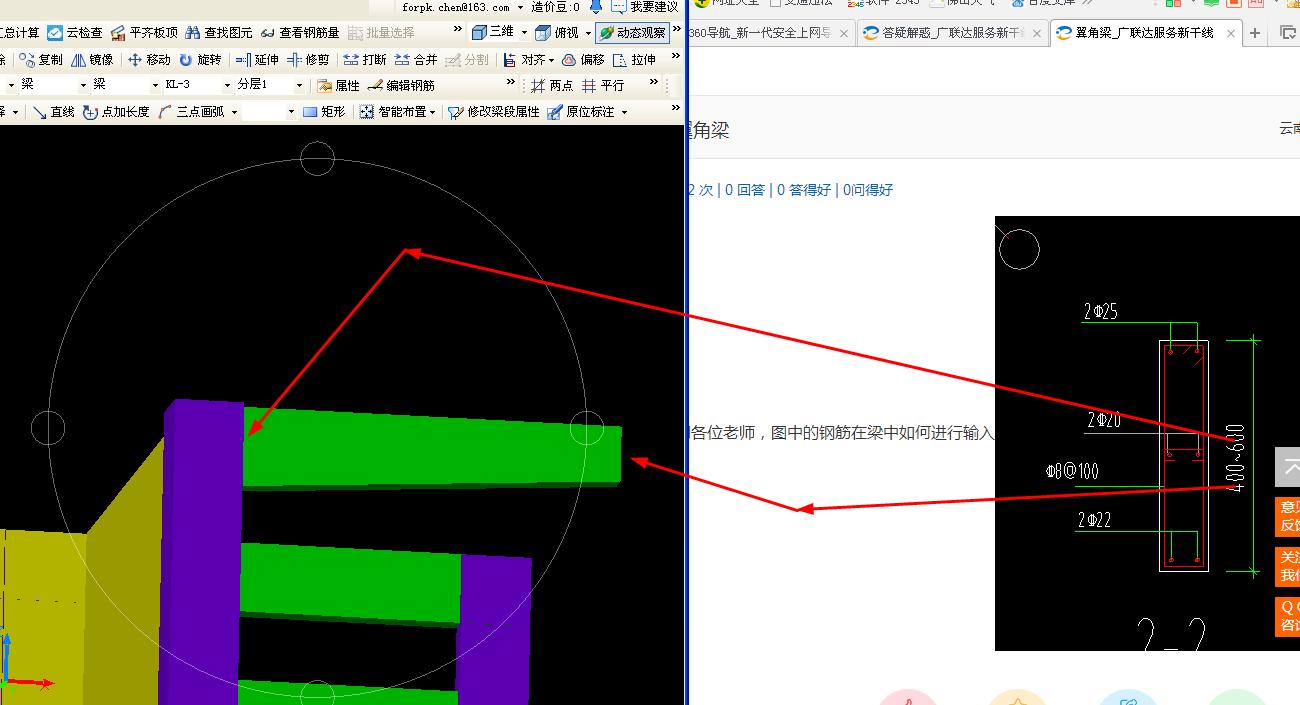
Task: Open the 原位标注 in-situ annotation tool
Action: click(x=581, y=112)
